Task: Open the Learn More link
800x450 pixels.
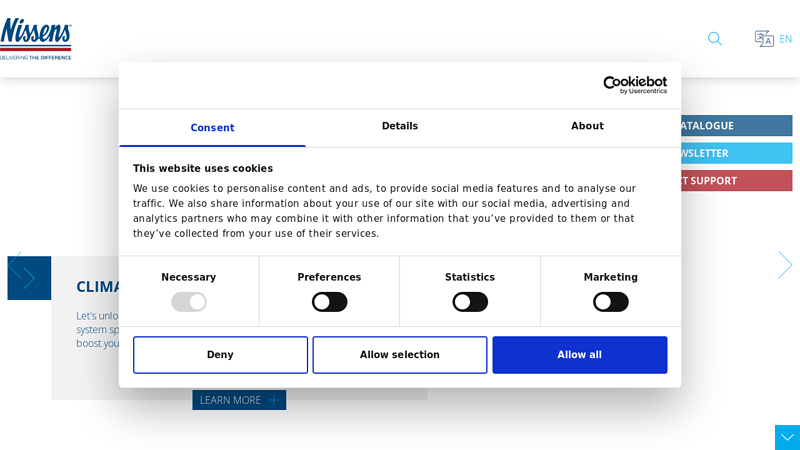Action: click(x=230, y=400)
